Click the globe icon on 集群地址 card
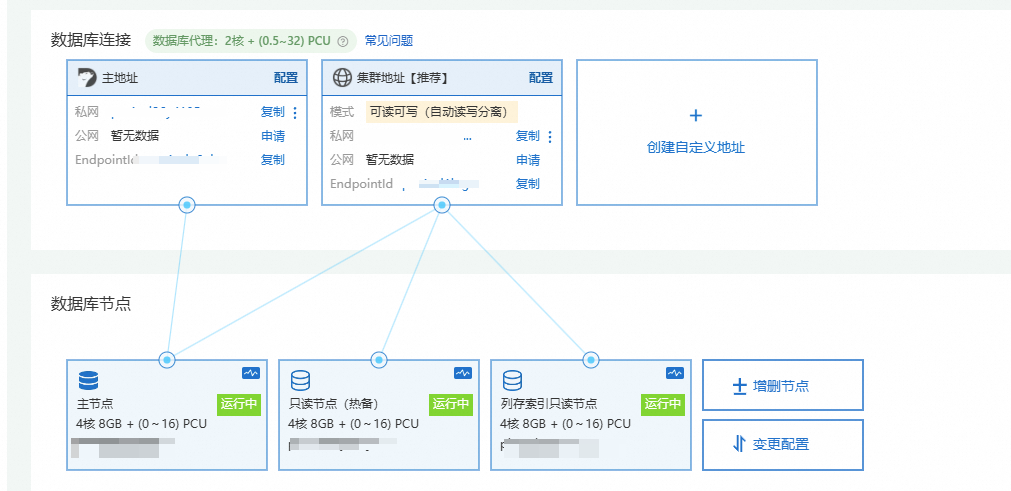1011x491 pixels. 342,78
